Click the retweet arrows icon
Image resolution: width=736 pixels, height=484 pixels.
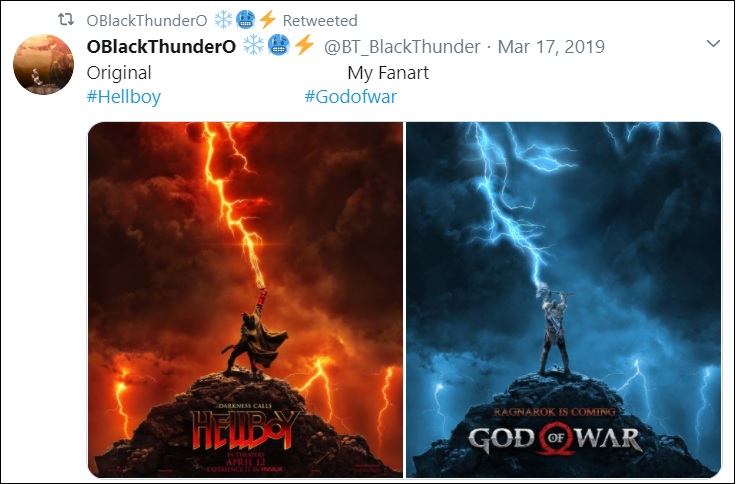point(66,20)
